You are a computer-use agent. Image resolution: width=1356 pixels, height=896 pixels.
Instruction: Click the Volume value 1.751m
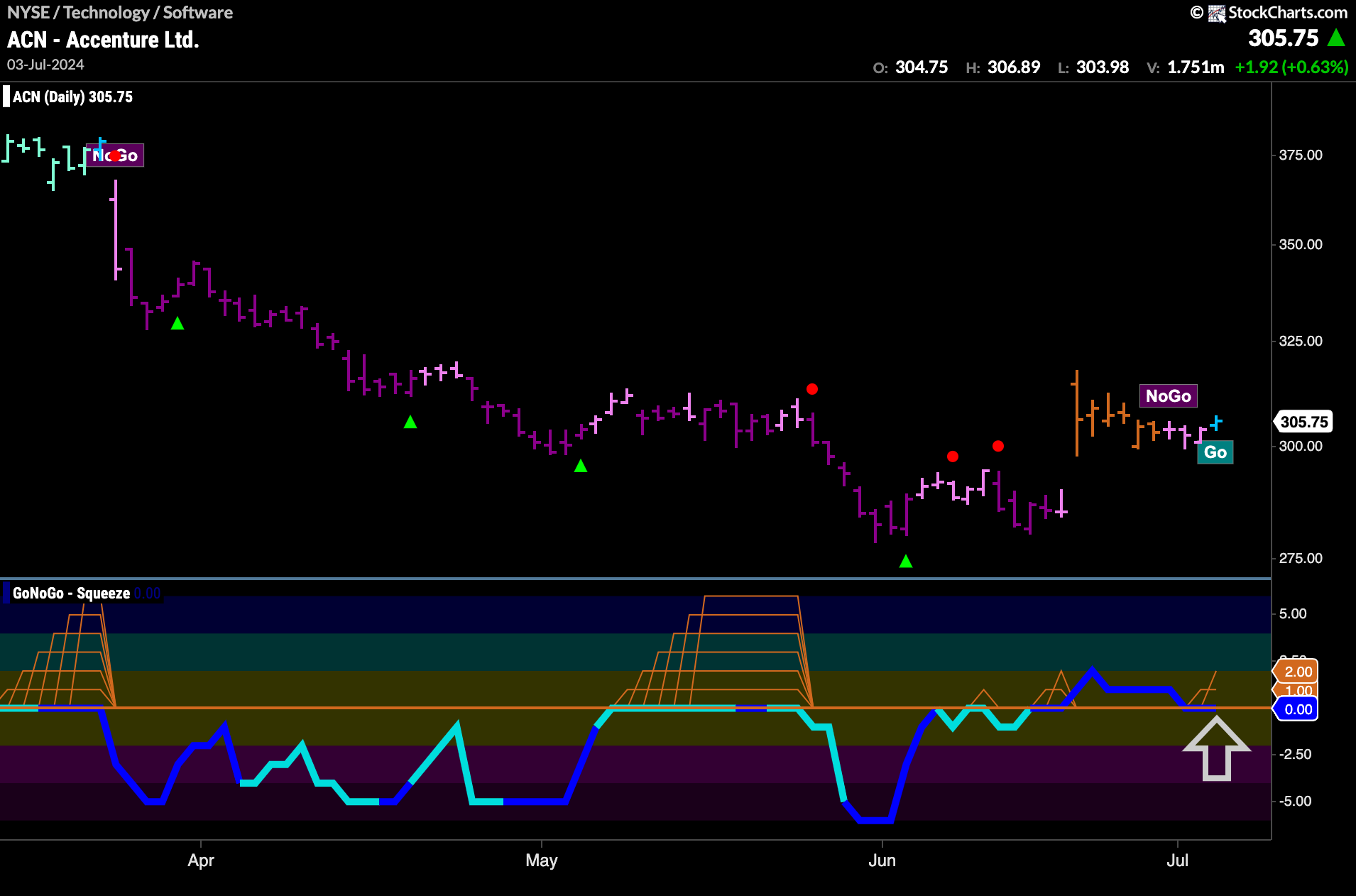tap(1196, 67)
